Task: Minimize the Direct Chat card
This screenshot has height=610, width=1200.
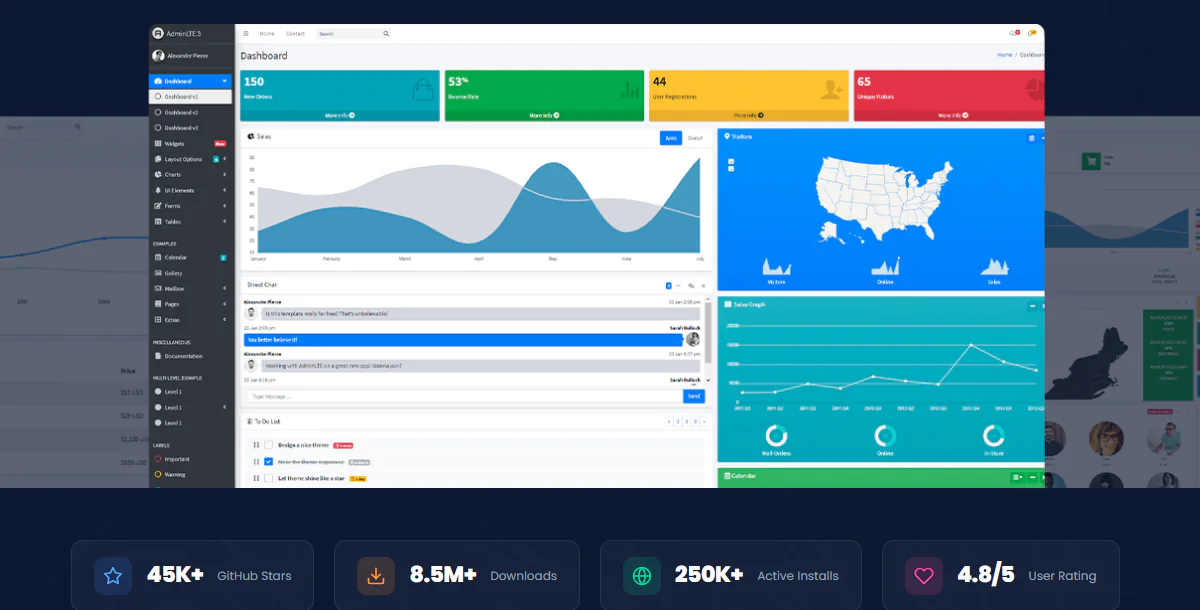Action: tap(678, 286)
